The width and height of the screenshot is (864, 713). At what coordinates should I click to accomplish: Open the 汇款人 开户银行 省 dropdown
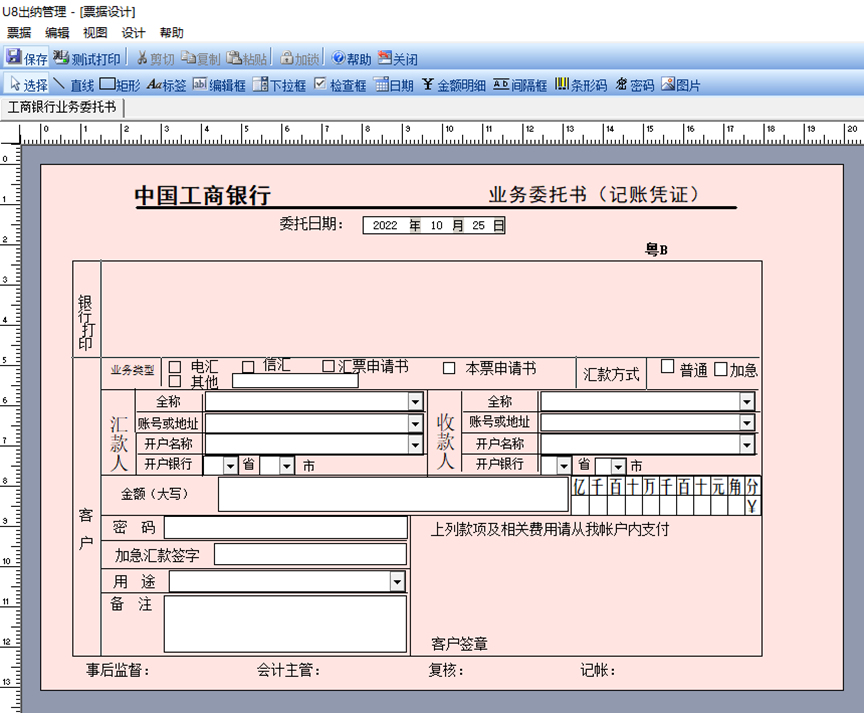pyautogui.click(x=230, y=466)
